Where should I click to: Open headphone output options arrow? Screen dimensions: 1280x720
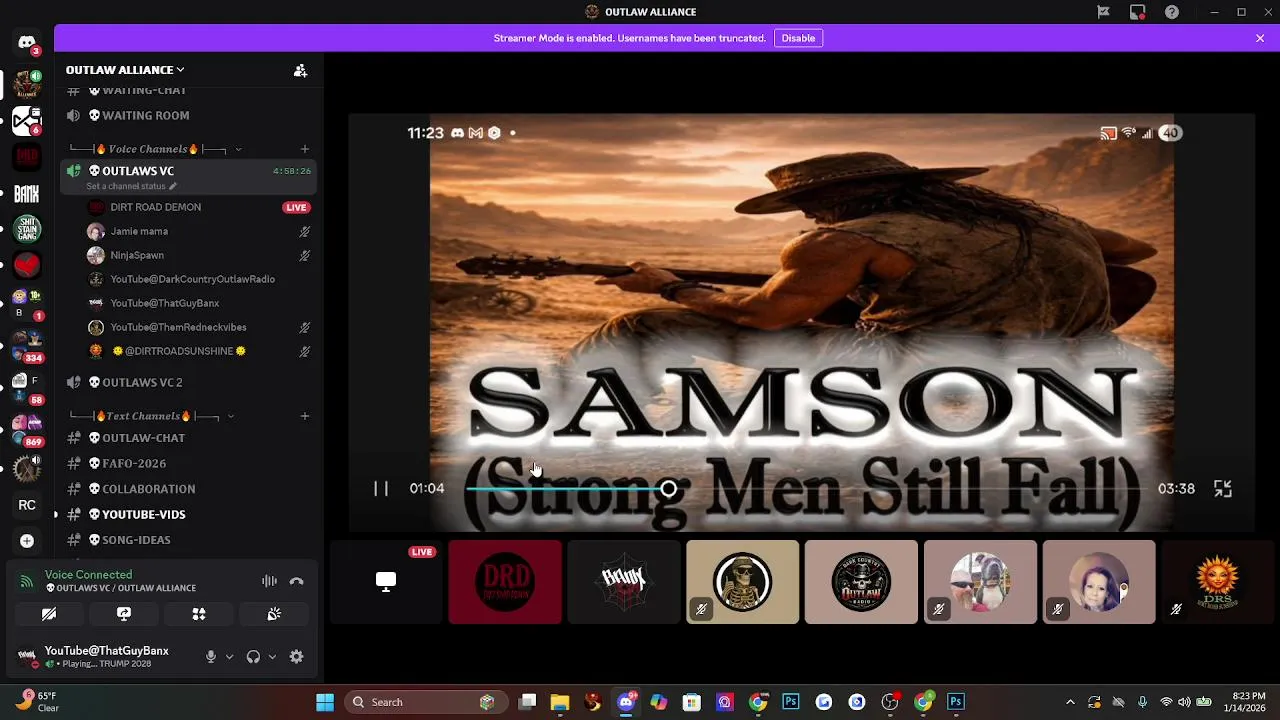point(272,657)
